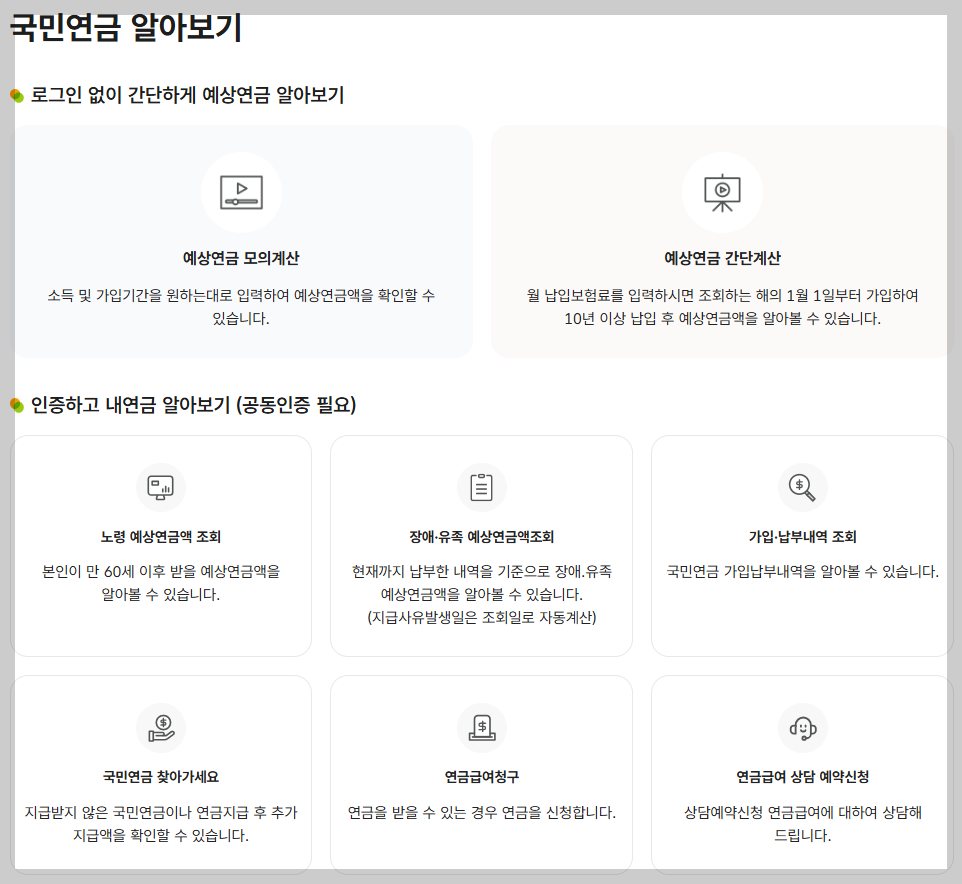The height and width of the screenshot is (884, 962).
Task: Click the 연금급여청구 title
Action: click(481, 775)
